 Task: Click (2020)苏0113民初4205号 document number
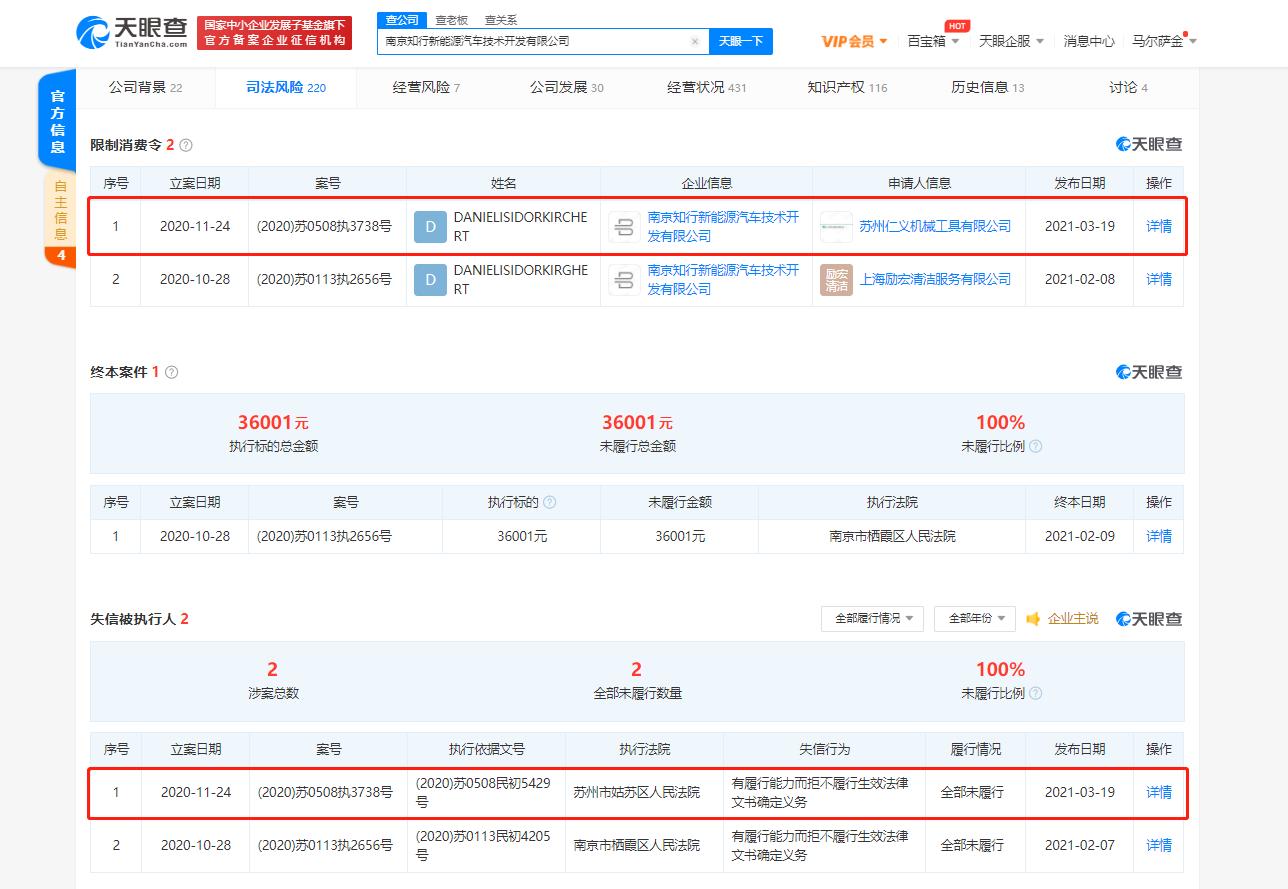[x=483, y=846]
